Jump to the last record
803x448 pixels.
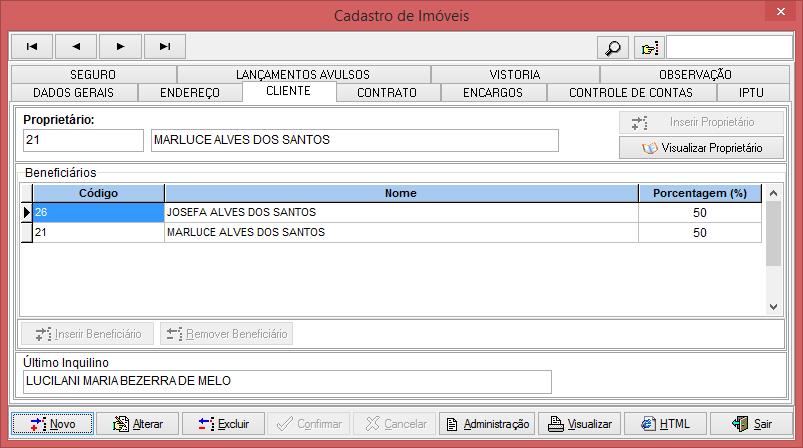tap(165, 46)
